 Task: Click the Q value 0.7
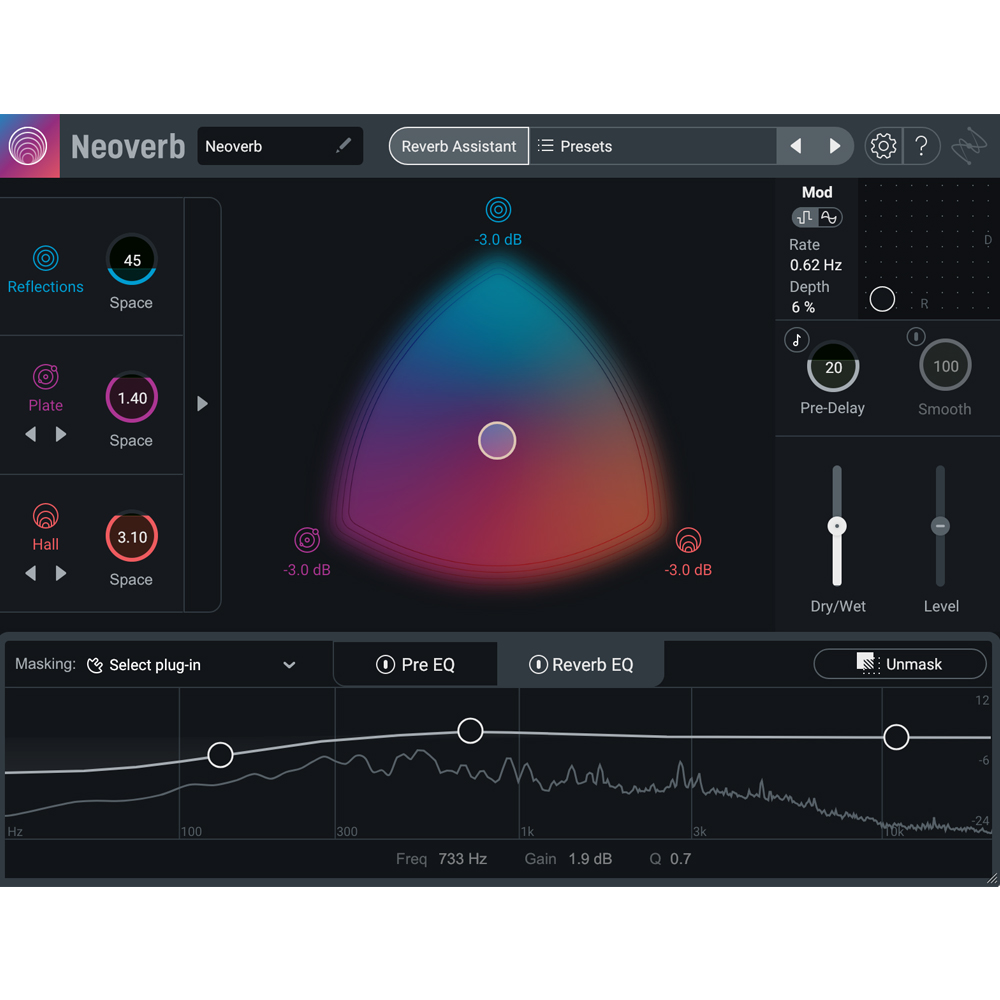[x=680, y=859]
